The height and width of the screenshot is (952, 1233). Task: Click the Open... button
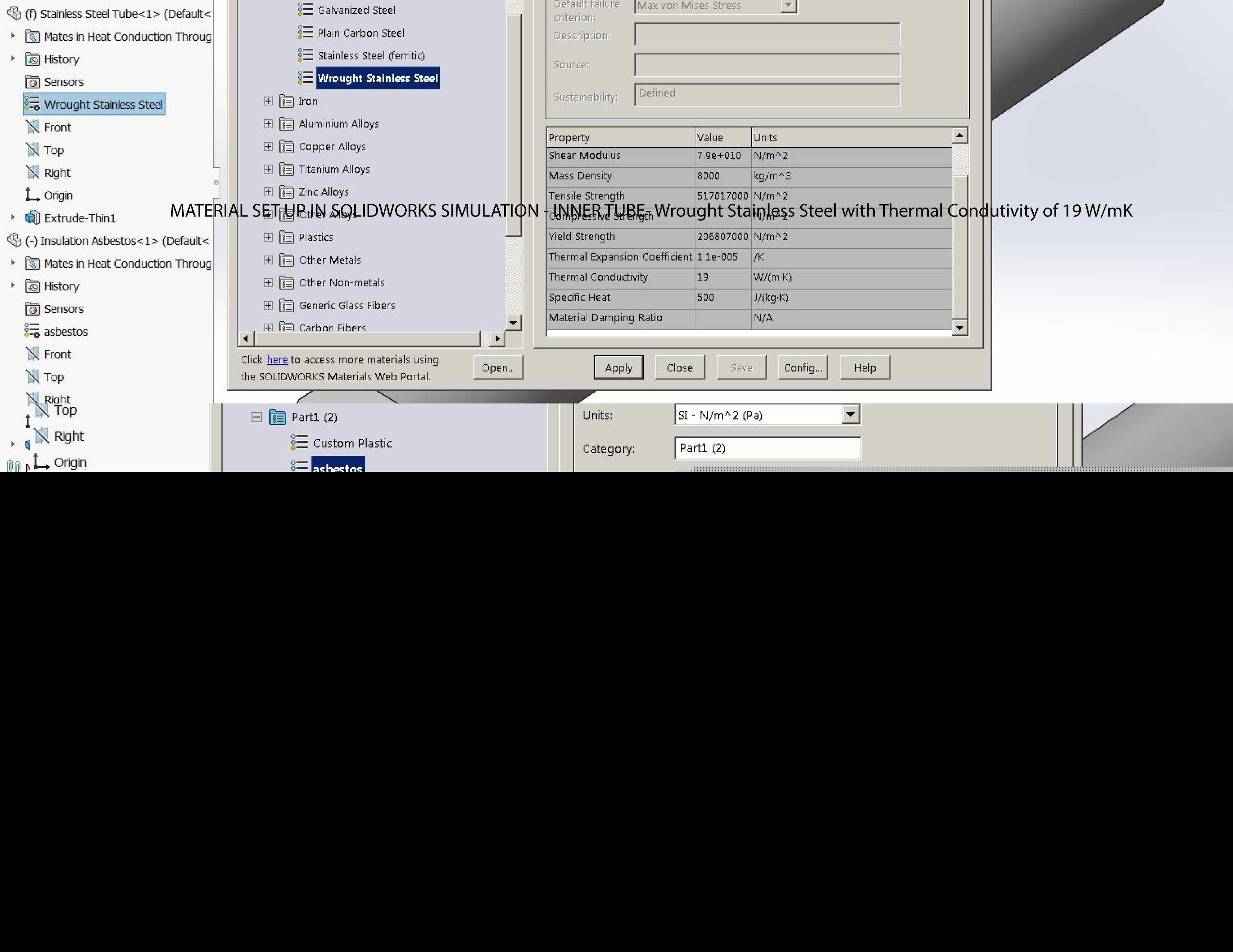click(x=498, y=367)
